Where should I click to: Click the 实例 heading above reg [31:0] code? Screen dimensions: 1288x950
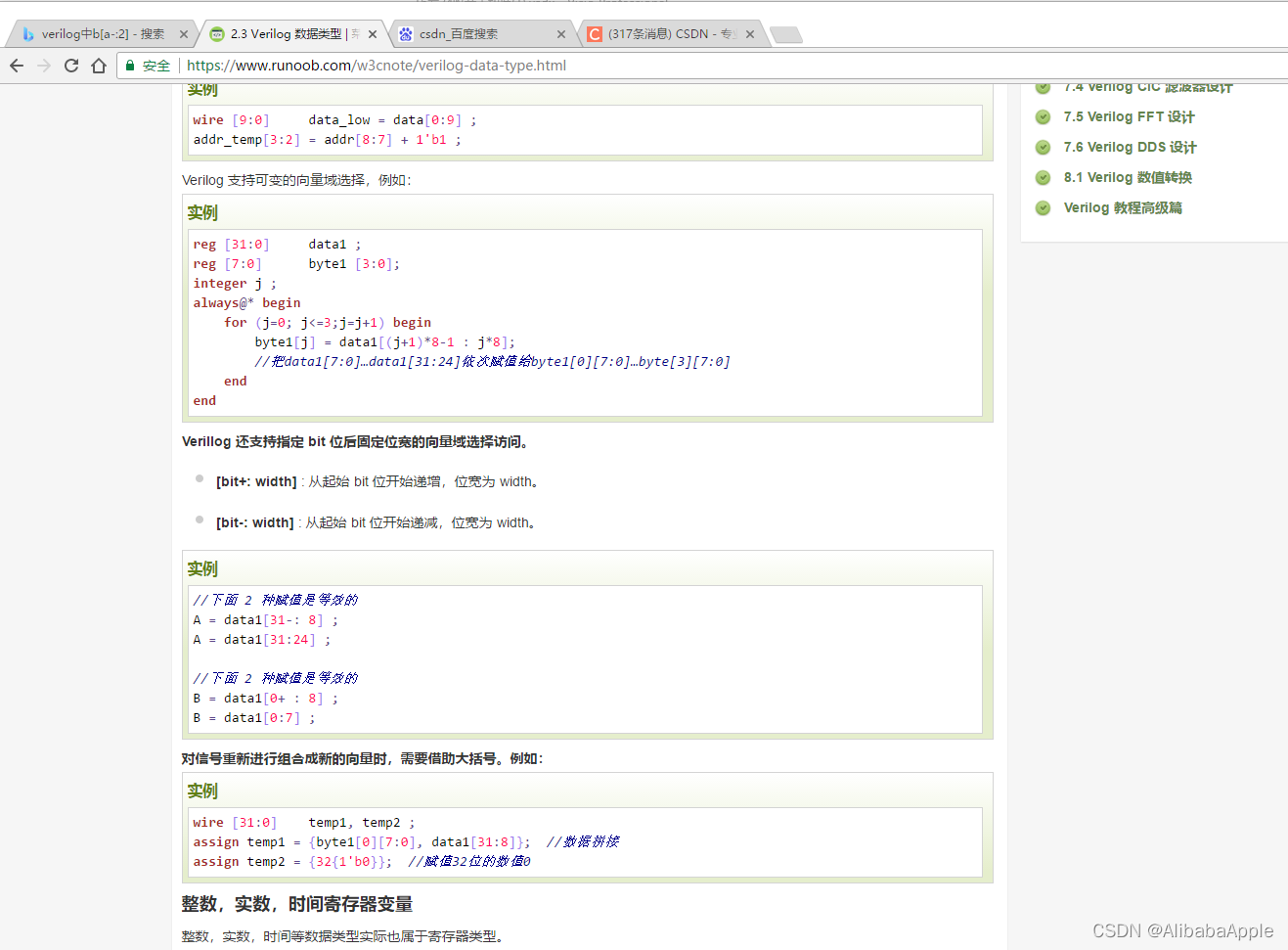click(202, 212)
